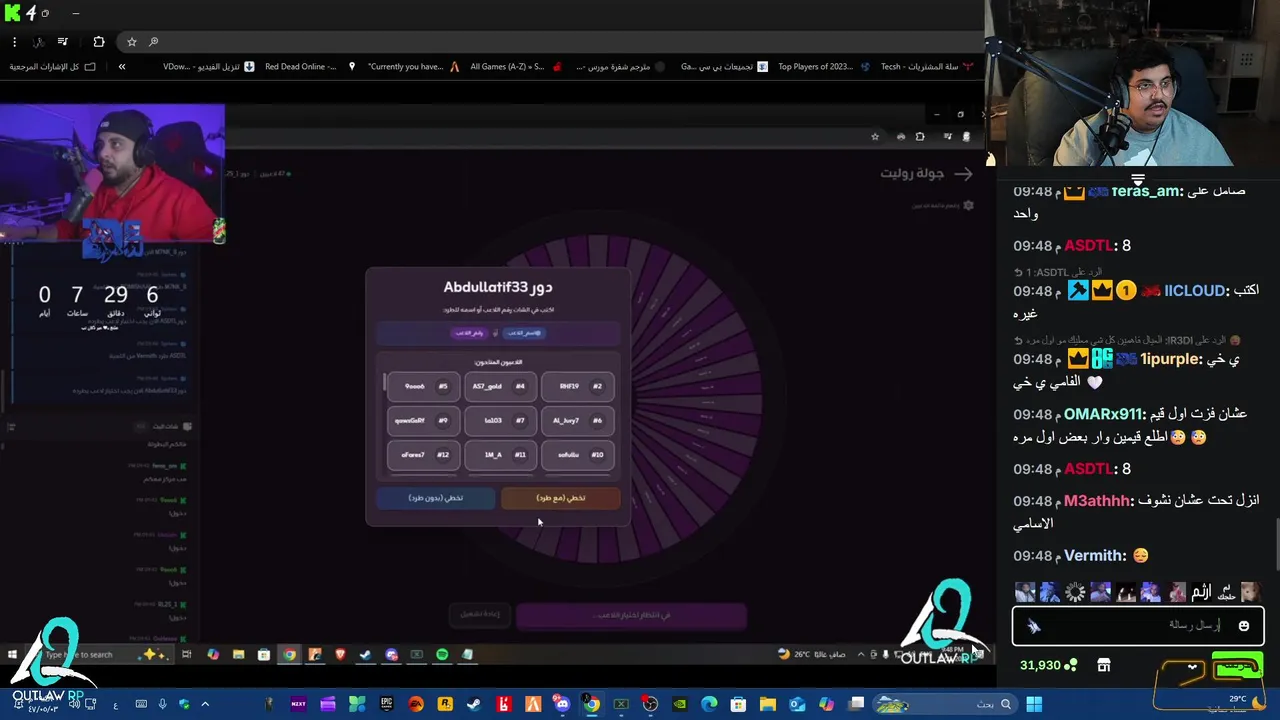Click Spotify icon in inner stream taskbar
Image resolution: width=1280 pixels, height=720 pixels.
coord(442,655)
